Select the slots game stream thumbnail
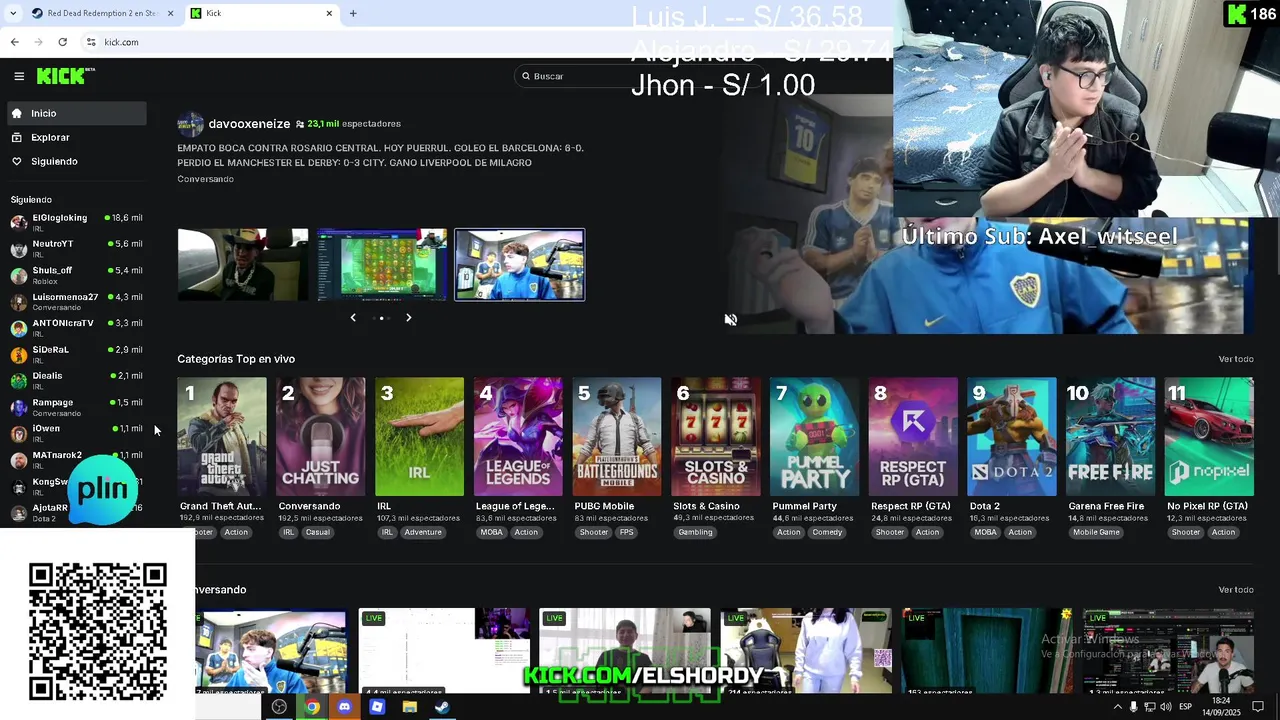The width and height of the screenshot is (1280, 720). coord(382,264)
